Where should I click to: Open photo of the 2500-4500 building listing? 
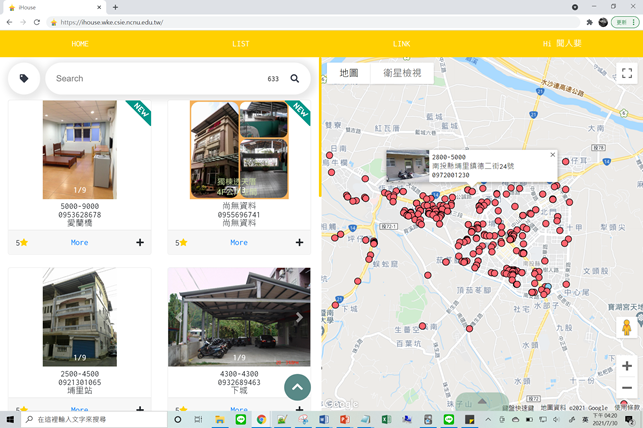click(80, 317)
